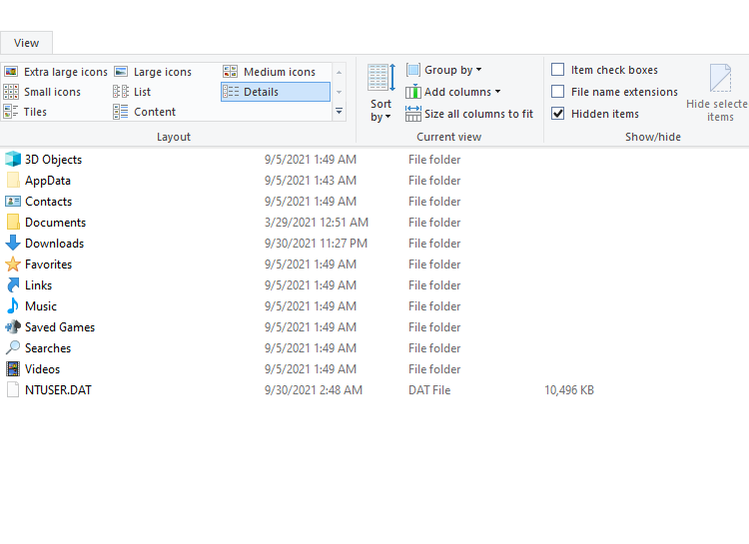Click the Music note icon
The width and height of the screenshot is (749, 544).
(13, 306)
